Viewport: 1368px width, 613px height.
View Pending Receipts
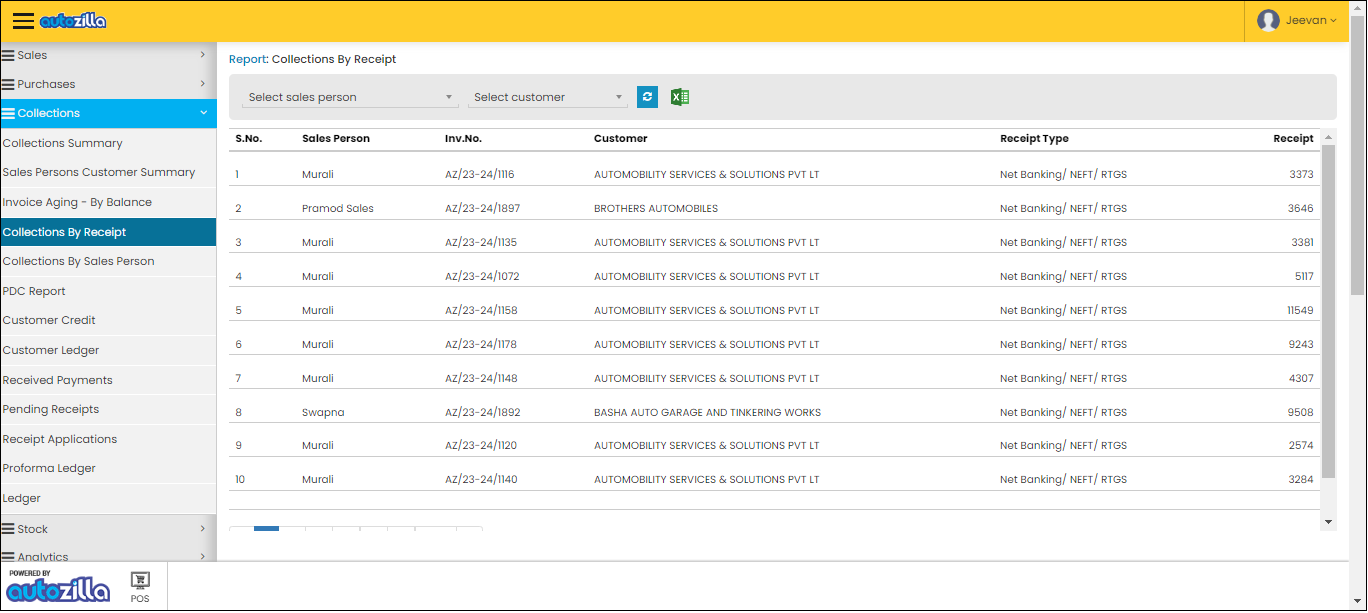(108, 409)
